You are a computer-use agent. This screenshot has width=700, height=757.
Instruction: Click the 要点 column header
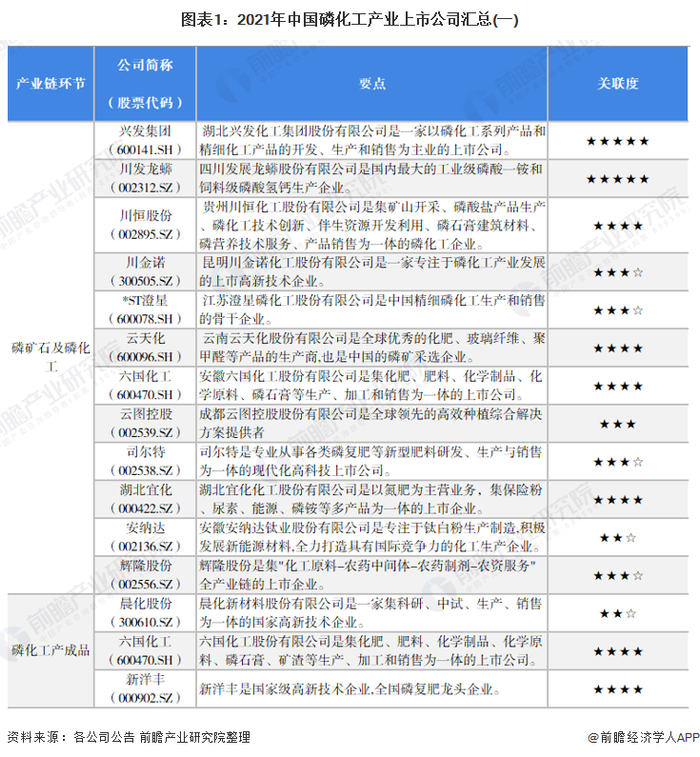click(372, 84)
